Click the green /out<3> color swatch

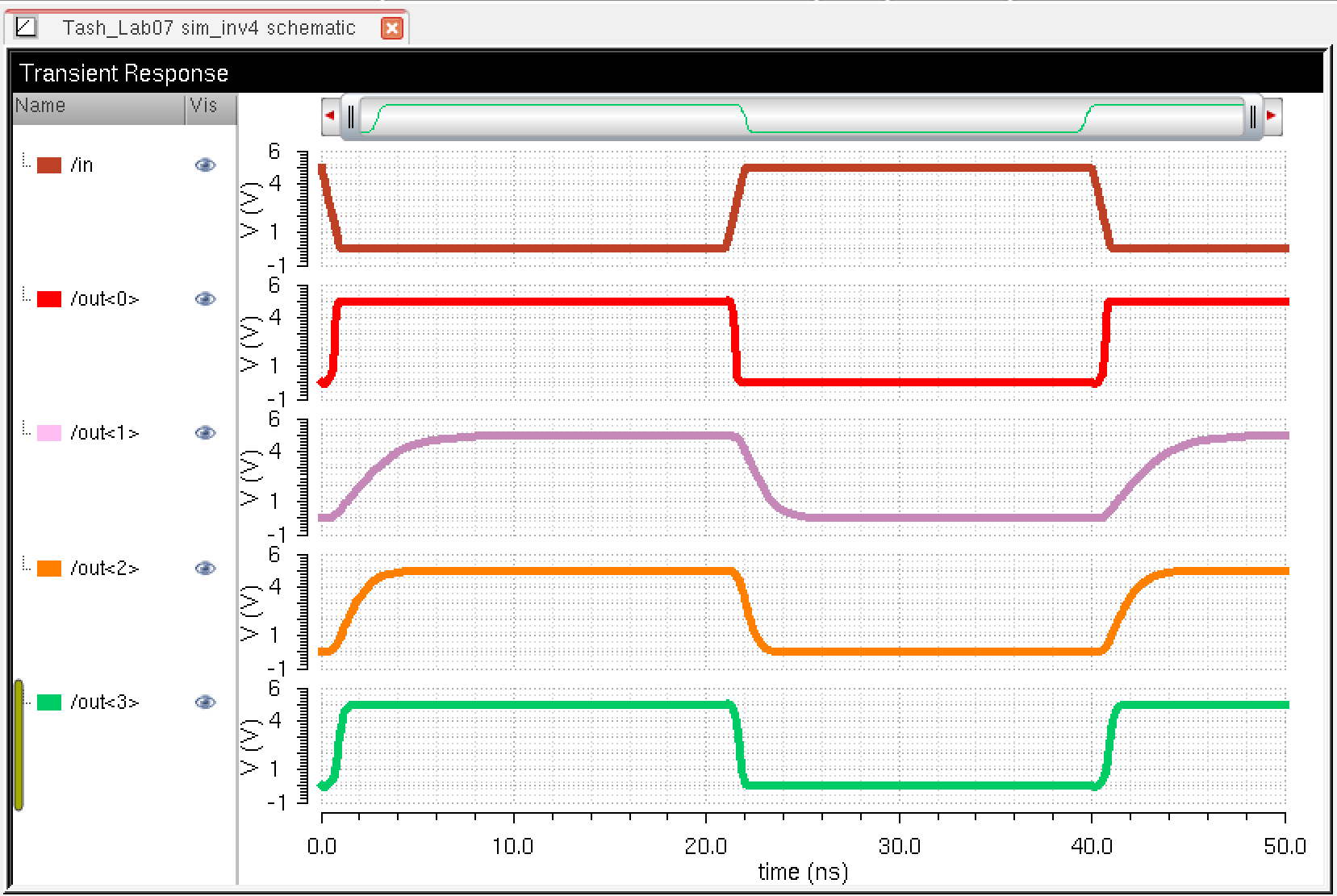[49, 702]
